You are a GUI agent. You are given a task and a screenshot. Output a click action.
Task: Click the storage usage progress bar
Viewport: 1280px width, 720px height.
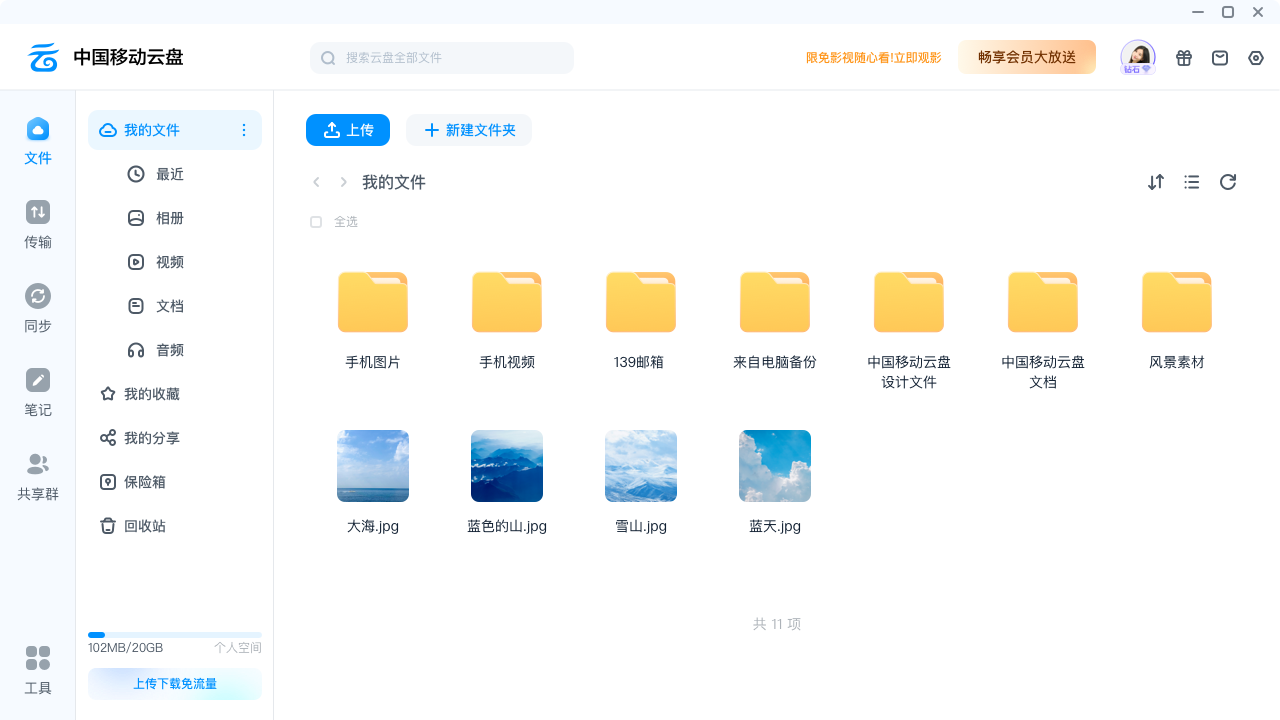(175, 635)
